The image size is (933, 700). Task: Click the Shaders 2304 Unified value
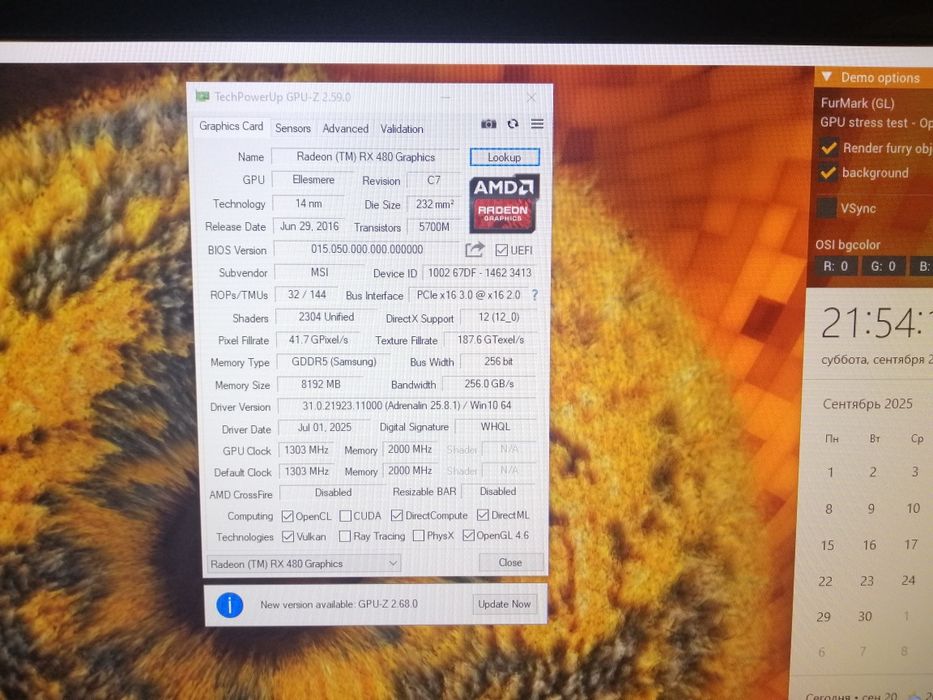(325, 317)
